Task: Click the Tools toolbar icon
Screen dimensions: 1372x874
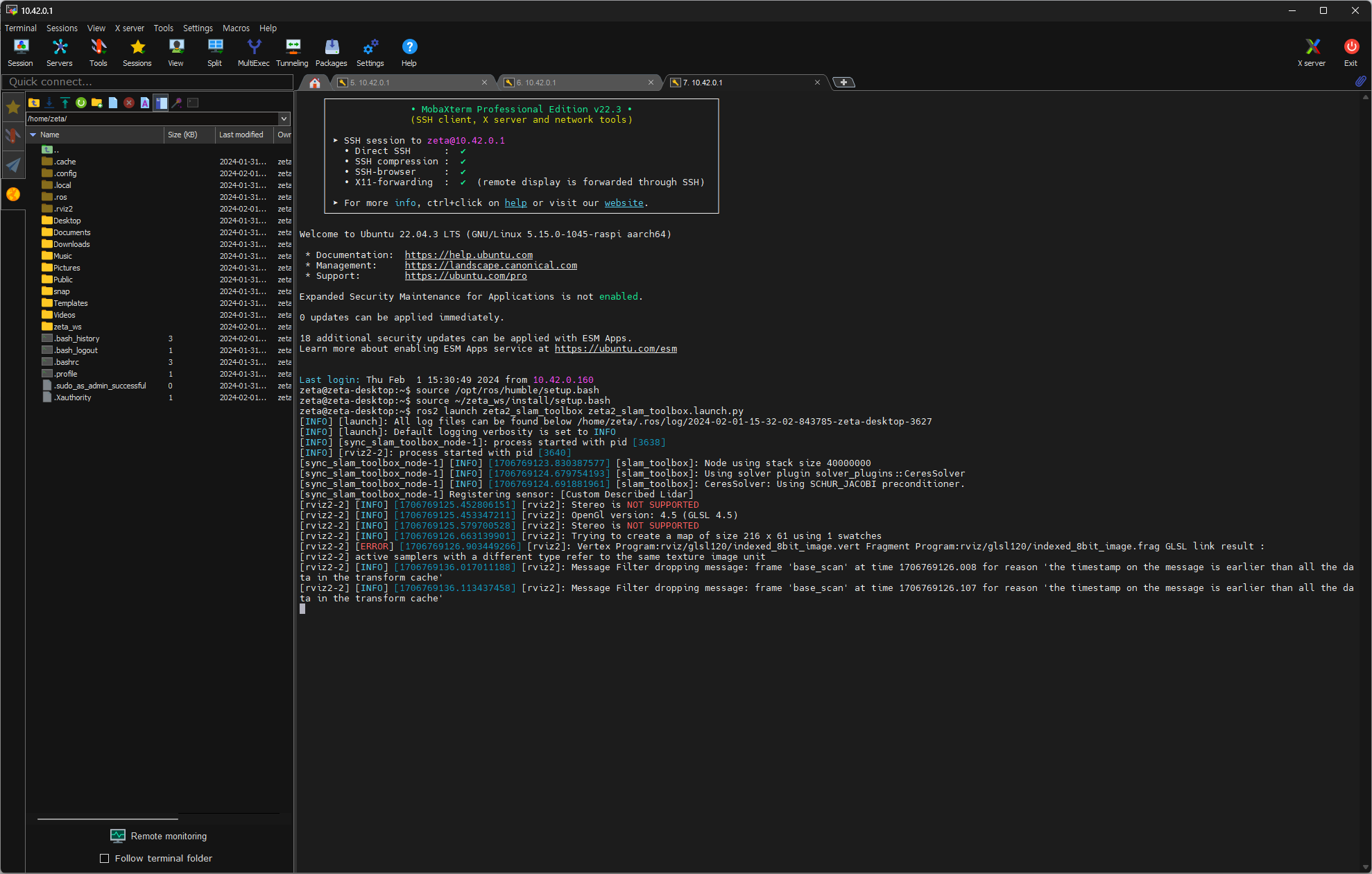Action: [x=98, y=53]
